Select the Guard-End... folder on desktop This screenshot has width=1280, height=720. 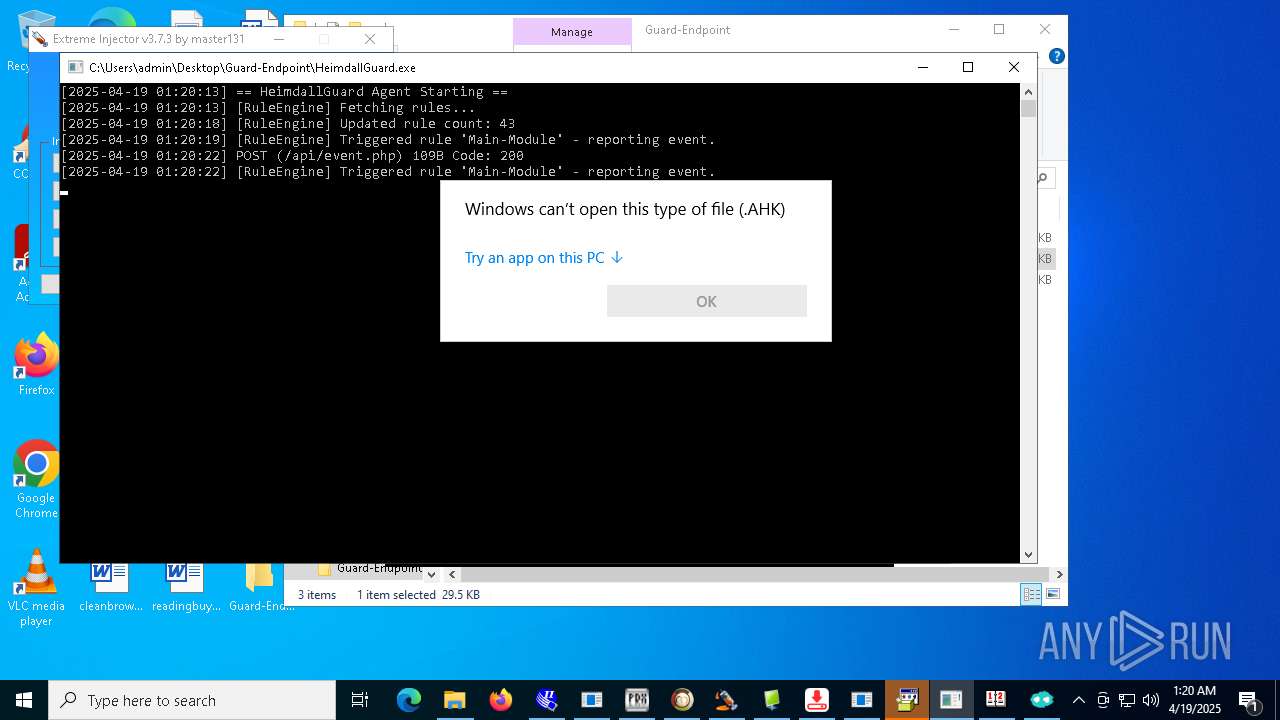[x=261, y=587]
